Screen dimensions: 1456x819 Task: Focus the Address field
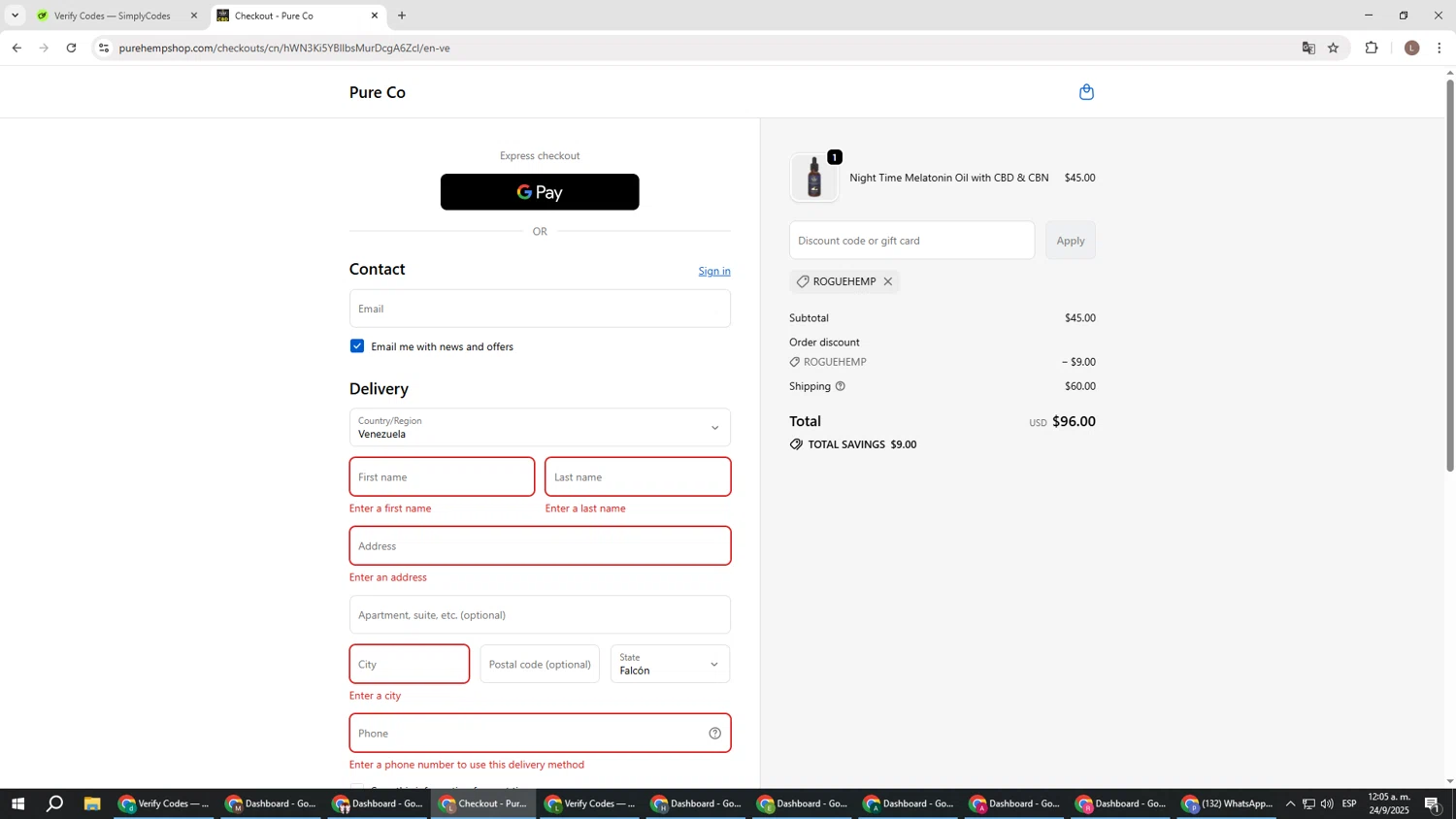tap(540, 546)
